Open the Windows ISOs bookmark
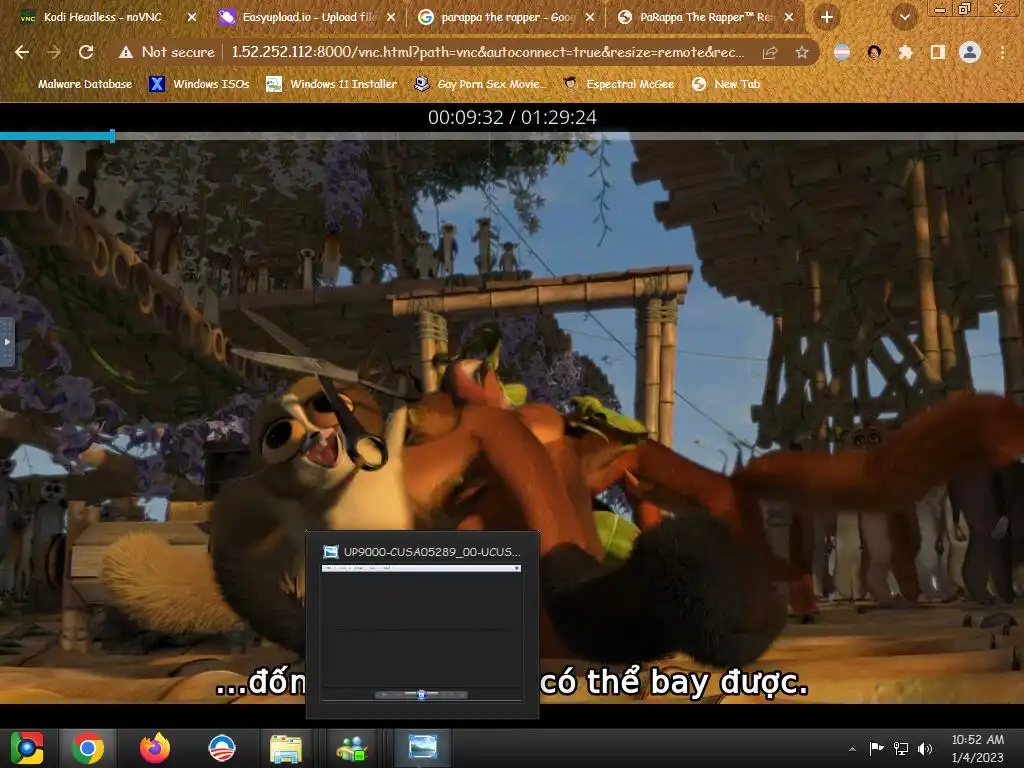Viewport: 1024px width, 768px height. pyautogui.click(x=199, y=84)
